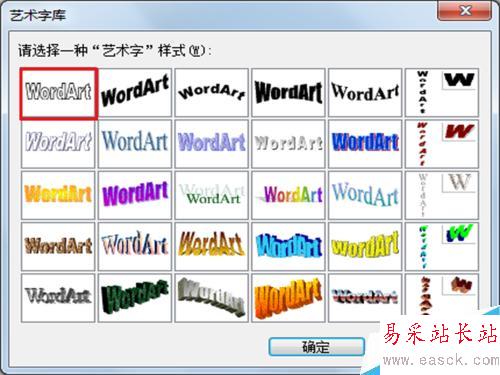
Task: Select the dark green 3D block WordArt
Action: click(135, 298)
